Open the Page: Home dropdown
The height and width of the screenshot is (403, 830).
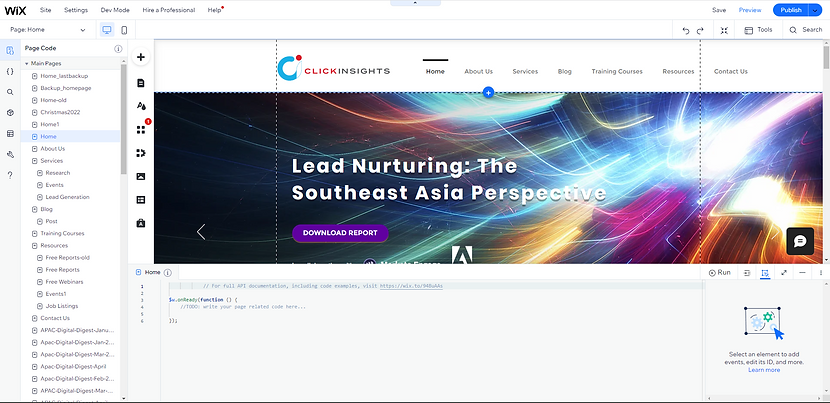coord(48,30)
